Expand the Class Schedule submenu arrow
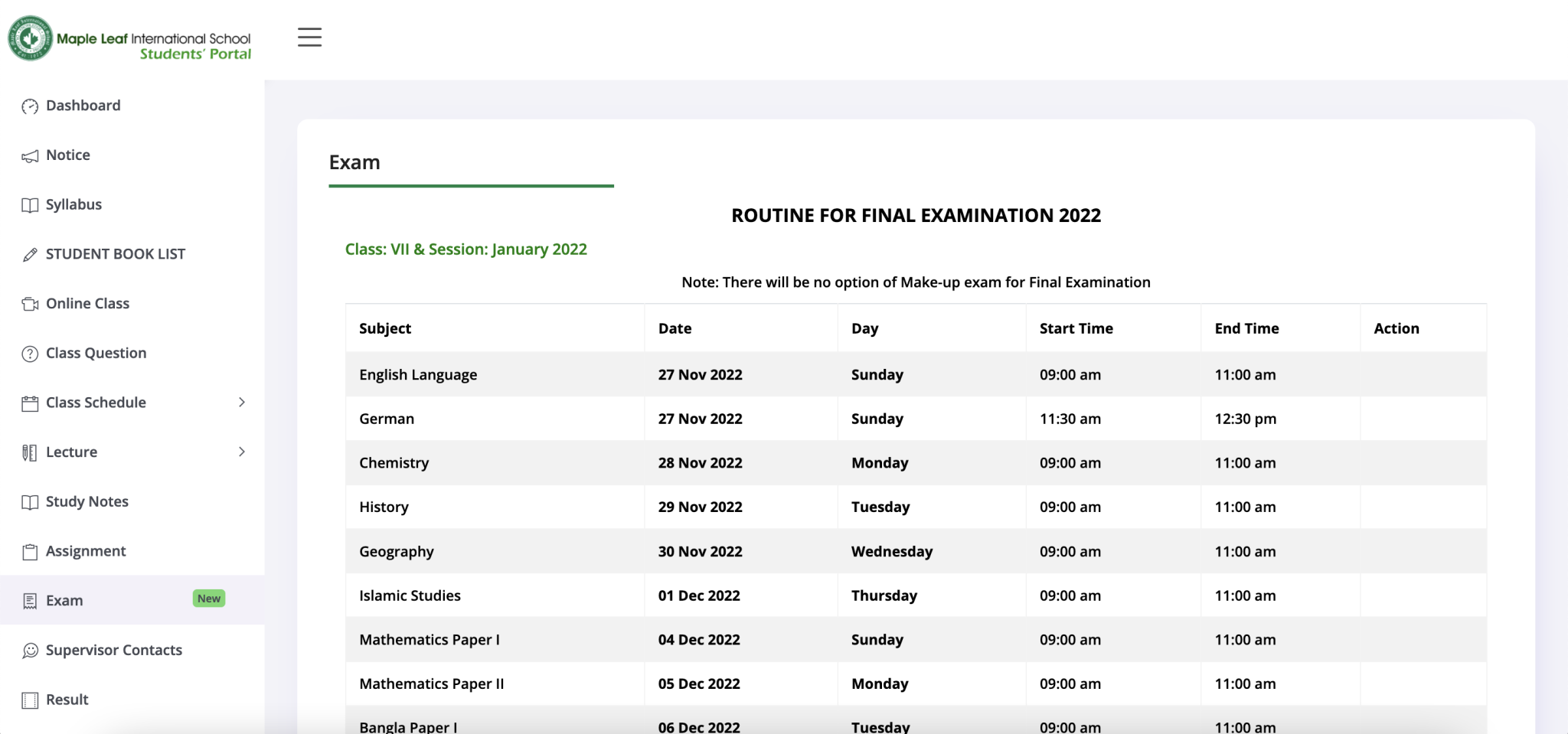 242,403
